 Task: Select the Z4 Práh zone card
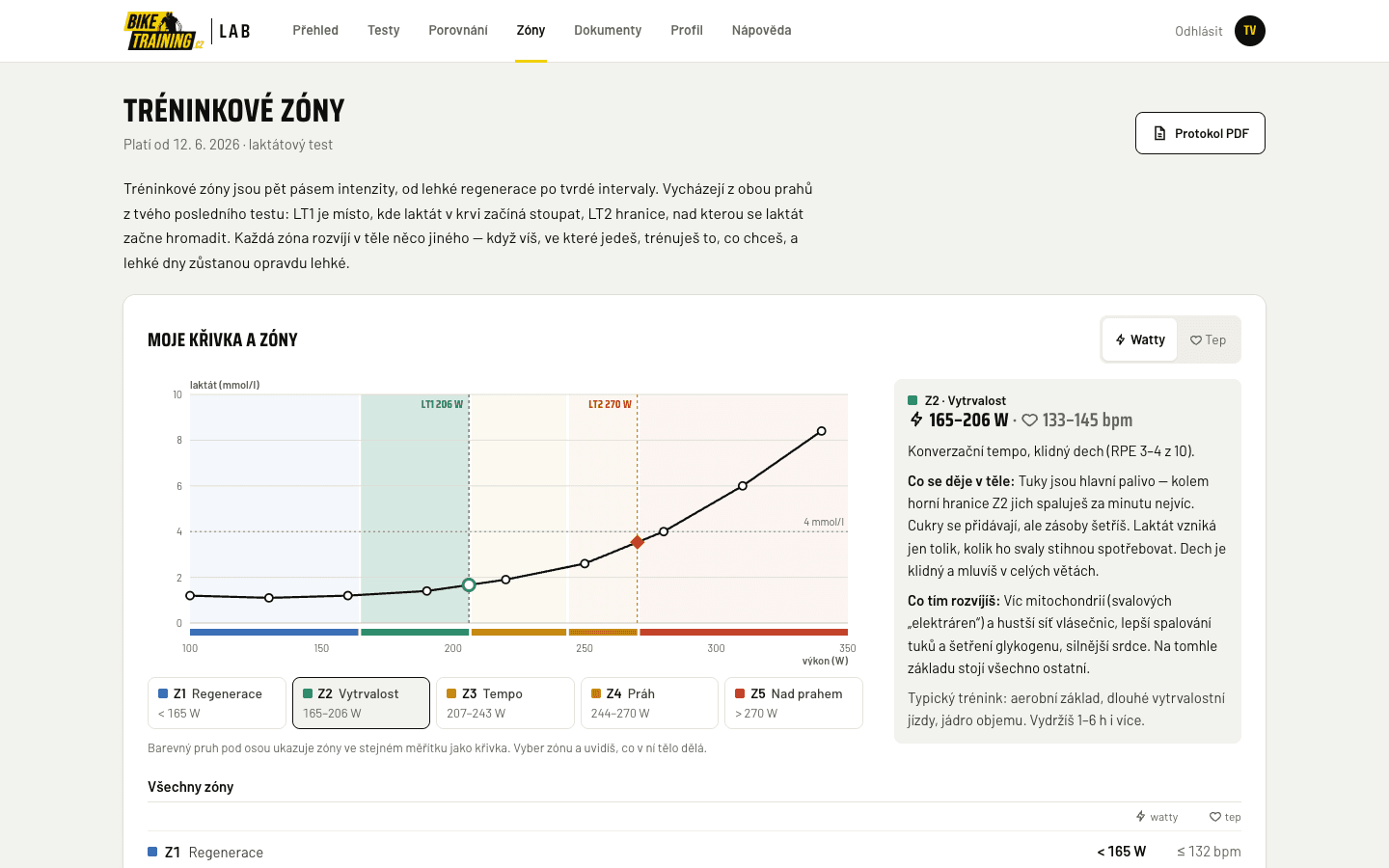(x=650, y=703)
